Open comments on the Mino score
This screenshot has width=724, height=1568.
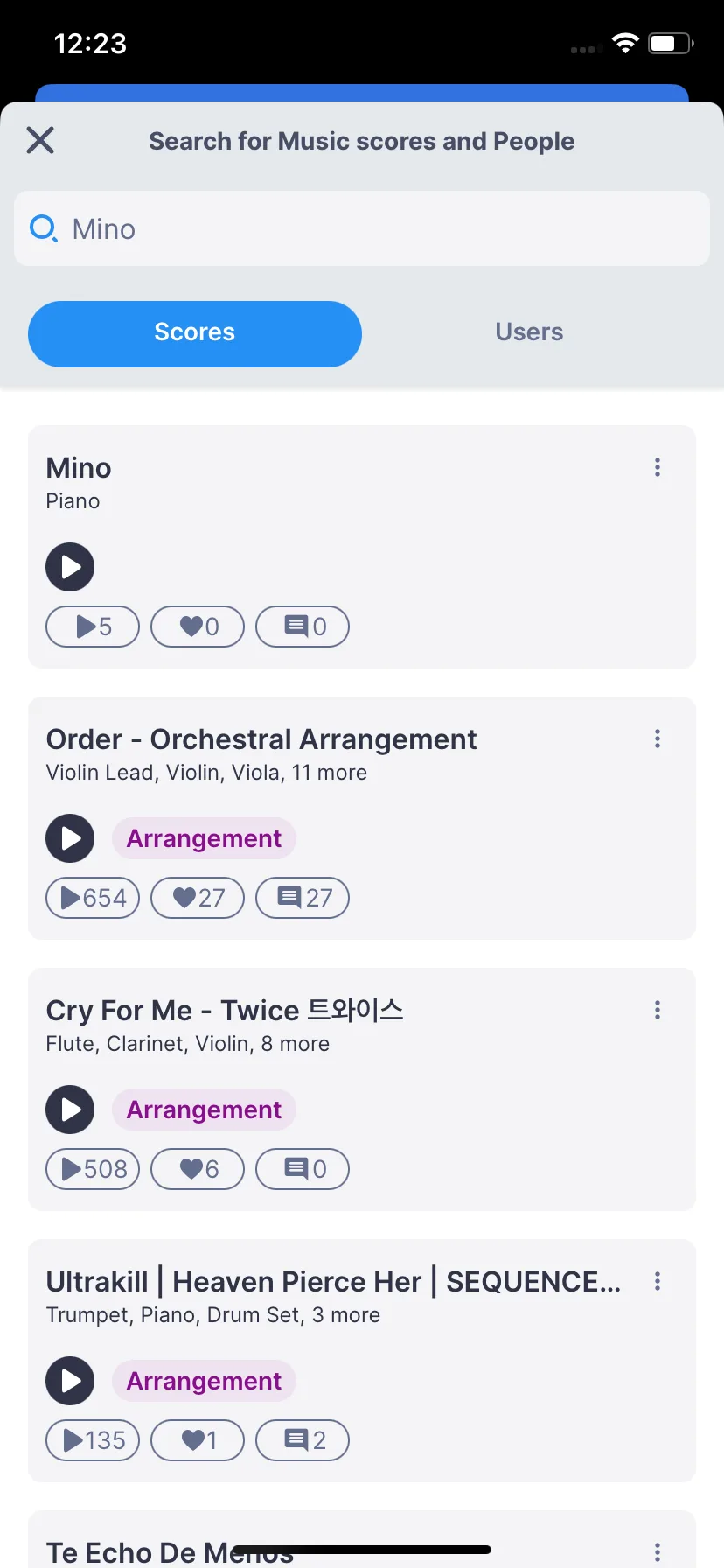(303, 626)
